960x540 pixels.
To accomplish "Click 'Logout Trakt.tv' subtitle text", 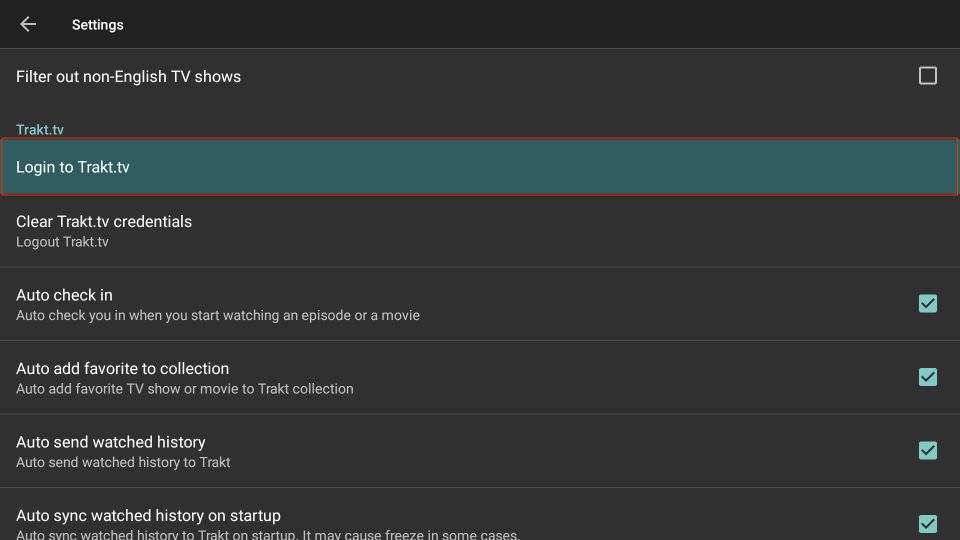I will click(x=62, y=242).
